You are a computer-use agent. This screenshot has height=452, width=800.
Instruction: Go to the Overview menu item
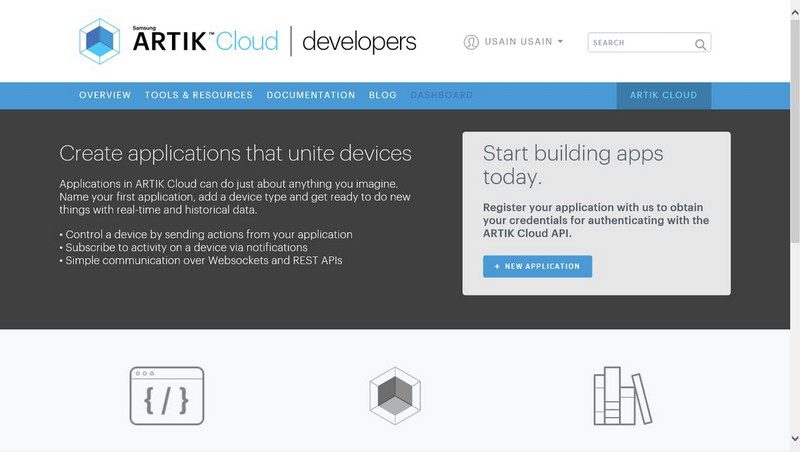[105, 95]
